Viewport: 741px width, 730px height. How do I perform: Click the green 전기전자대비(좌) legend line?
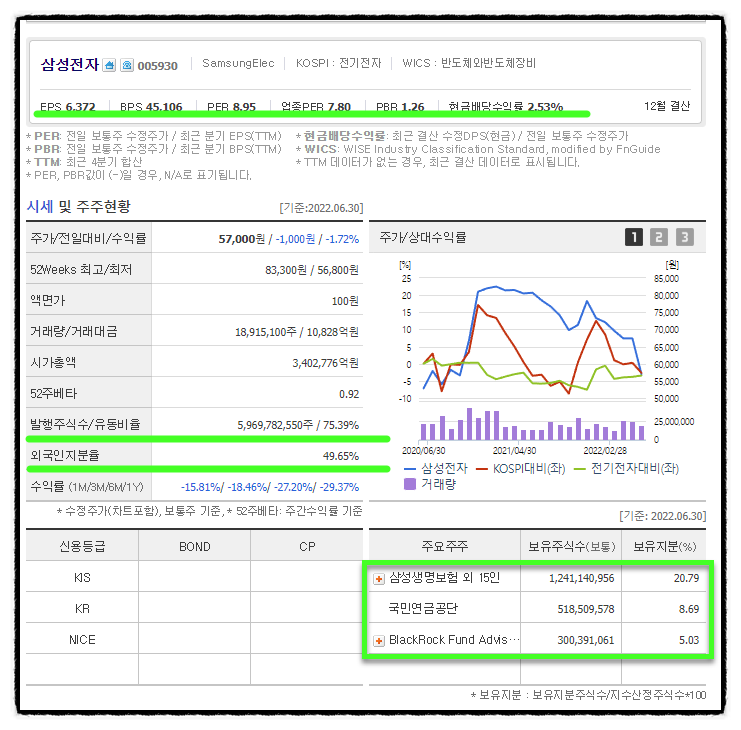pyautogui.click(x=579, y=469)
